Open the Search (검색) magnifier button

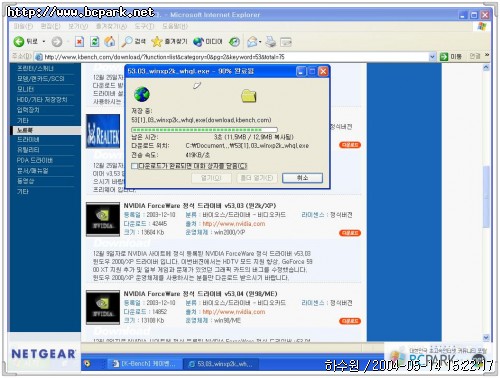coord(134,42)
